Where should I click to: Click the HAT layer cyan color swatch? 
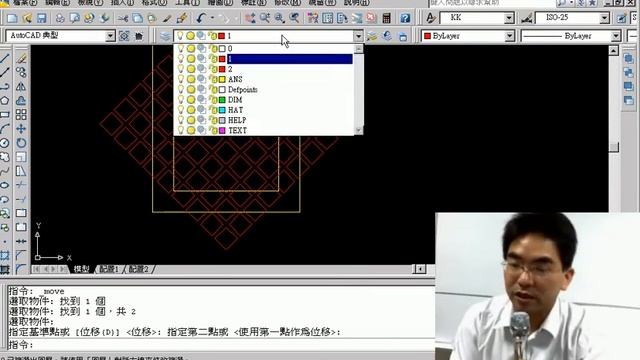coord(222,110)
